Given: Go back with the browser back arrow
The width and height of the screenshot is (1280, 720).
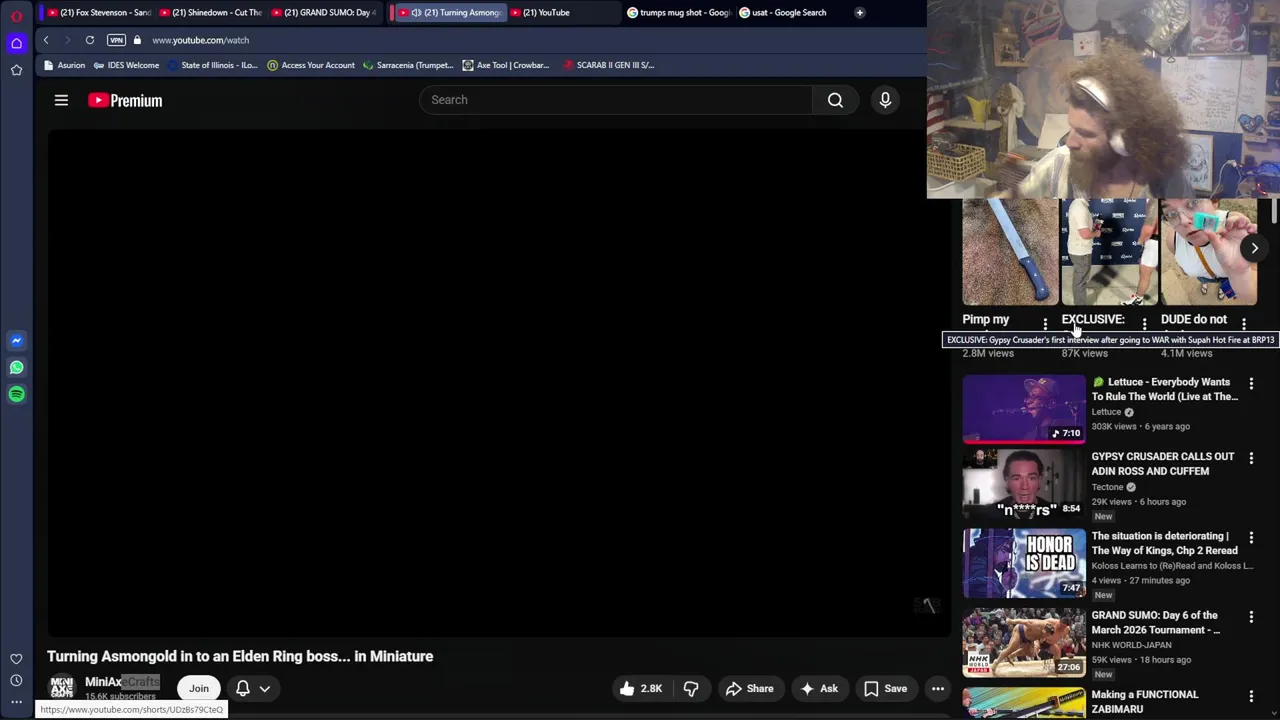Looking at the screenshot, I should click(45, 40).
